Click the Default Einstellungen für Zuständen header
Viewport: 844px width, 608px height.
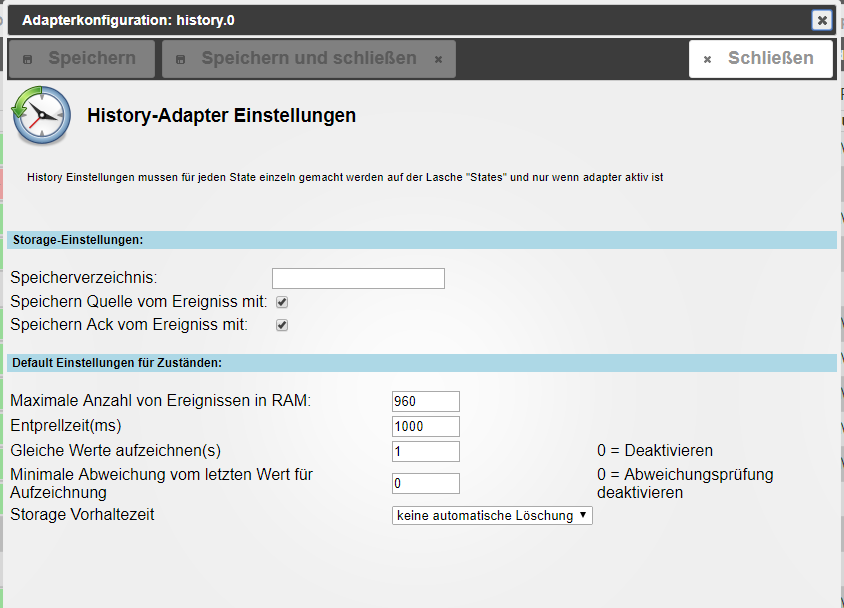coord(420,363)
